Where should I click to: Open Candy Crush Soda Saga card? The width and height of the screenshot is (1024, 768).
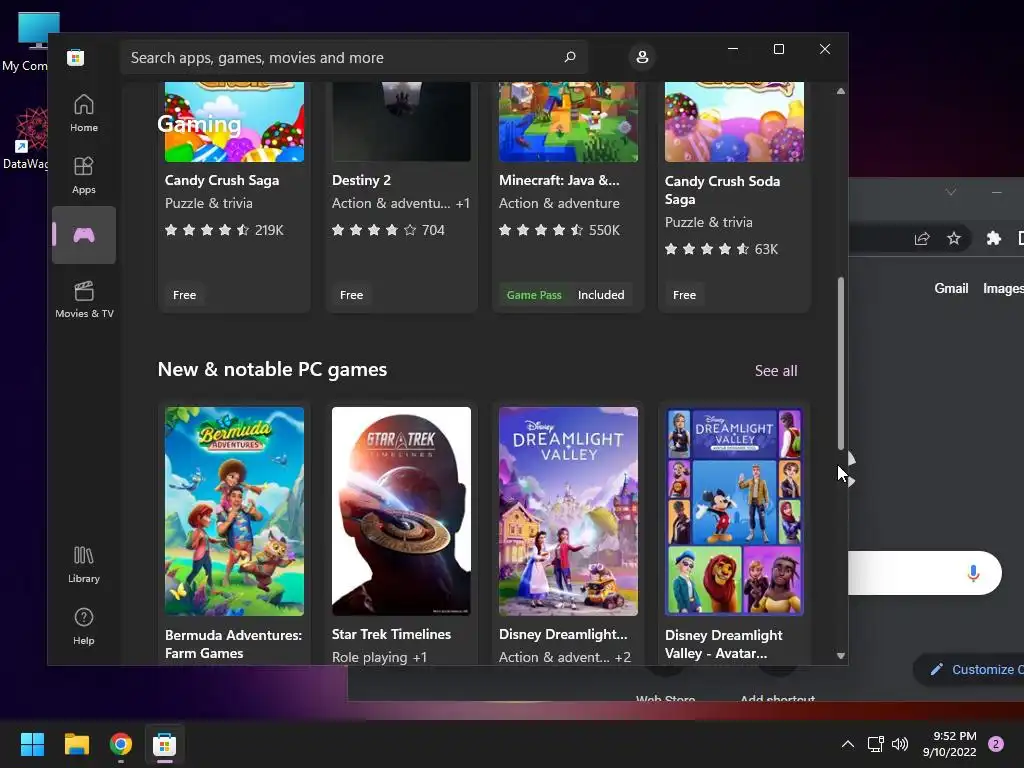coord(734,196)
